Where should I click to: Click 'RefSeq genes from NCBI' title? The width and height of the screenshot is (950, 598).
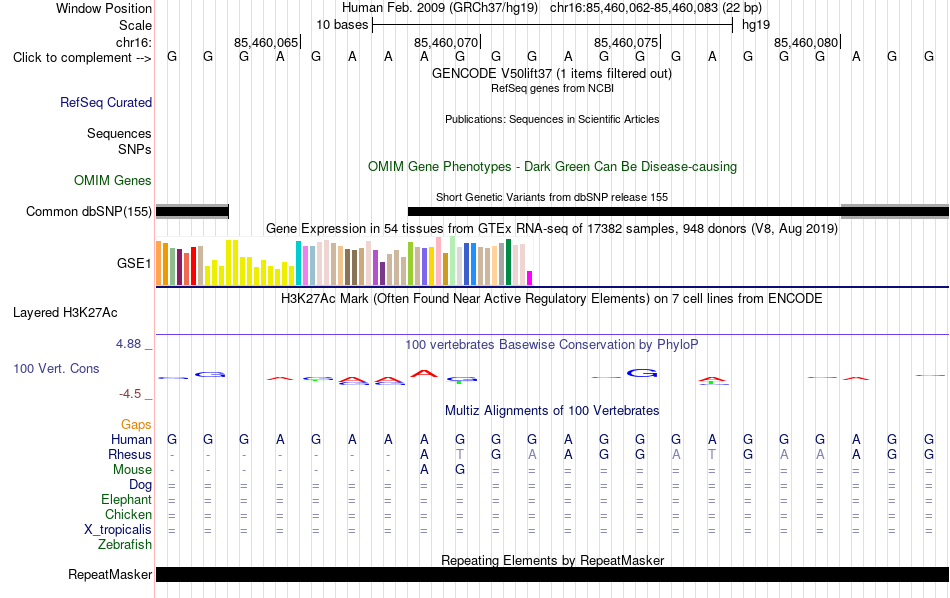553,88
